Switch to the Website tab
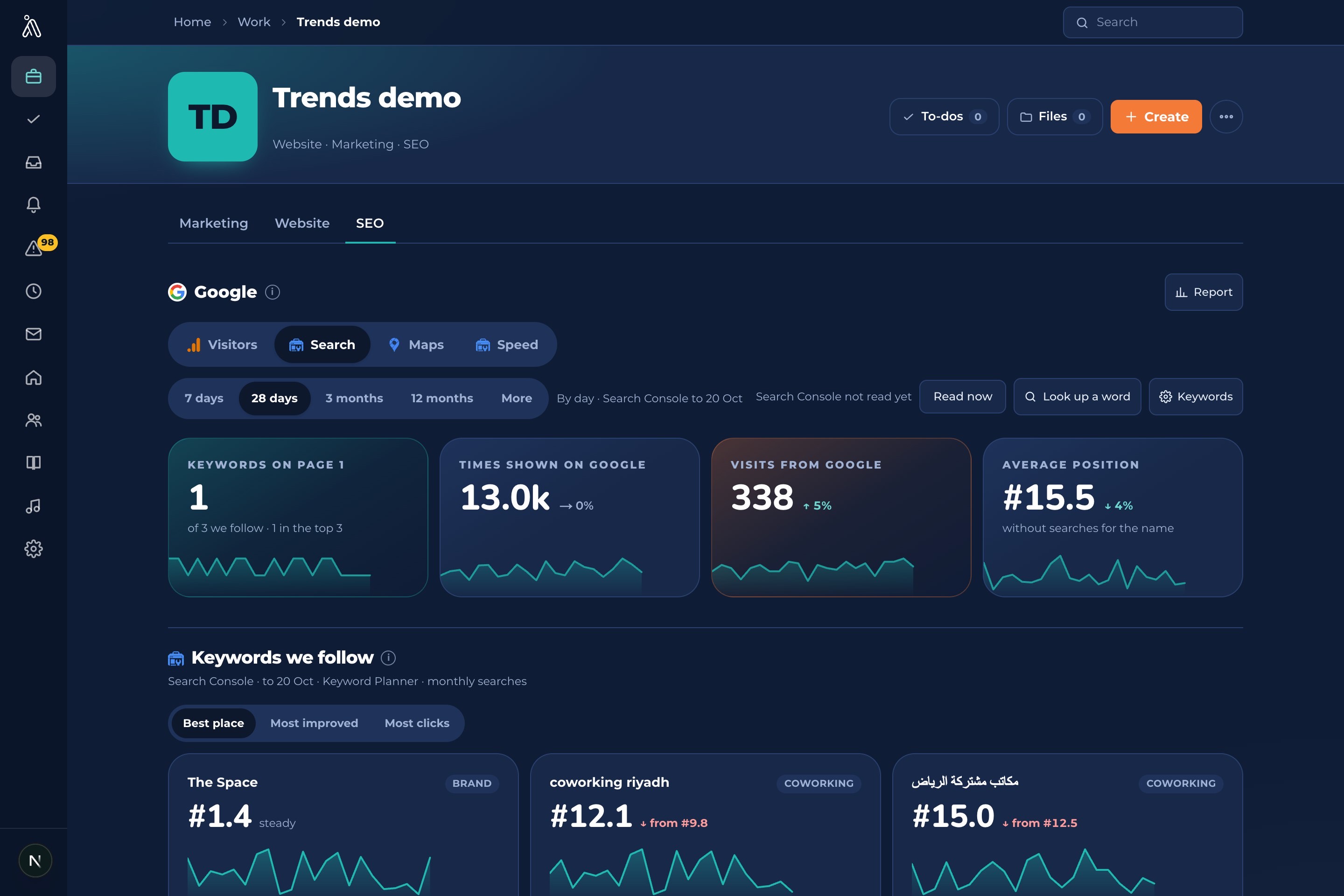This screenshot has width=1344, height=896. point(302,224)
